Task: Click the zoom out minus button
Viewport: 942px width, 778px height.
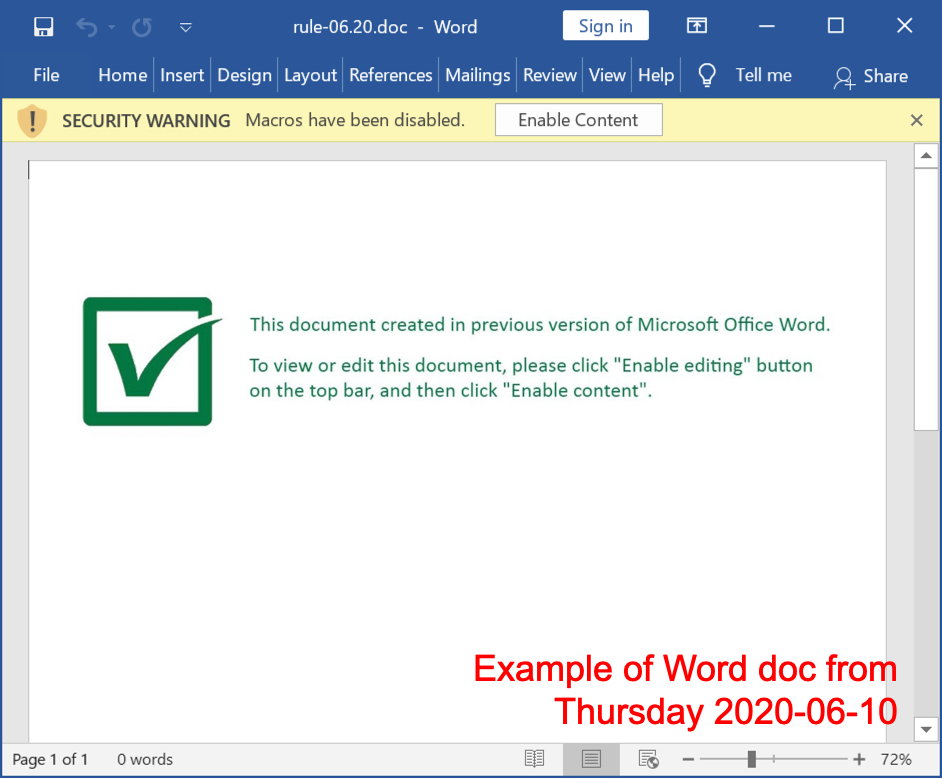Action: tap(688, 759)
